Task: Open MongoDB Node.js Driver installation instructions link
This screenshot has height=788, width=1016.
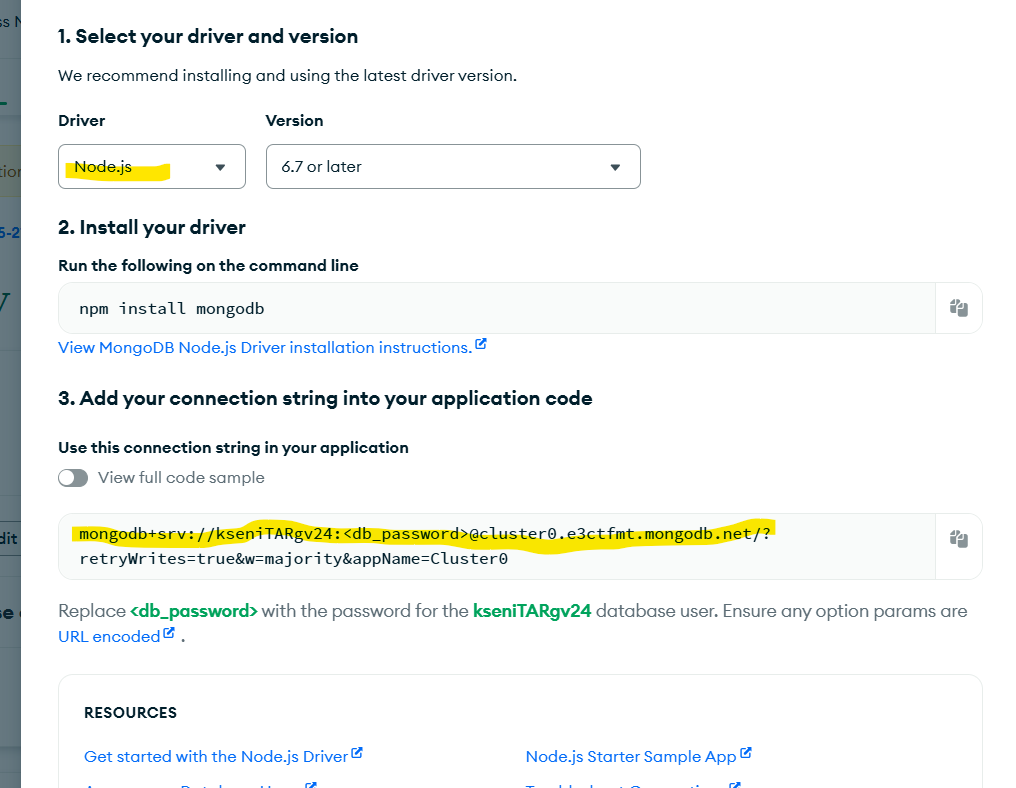Action: tap(265, 348)
